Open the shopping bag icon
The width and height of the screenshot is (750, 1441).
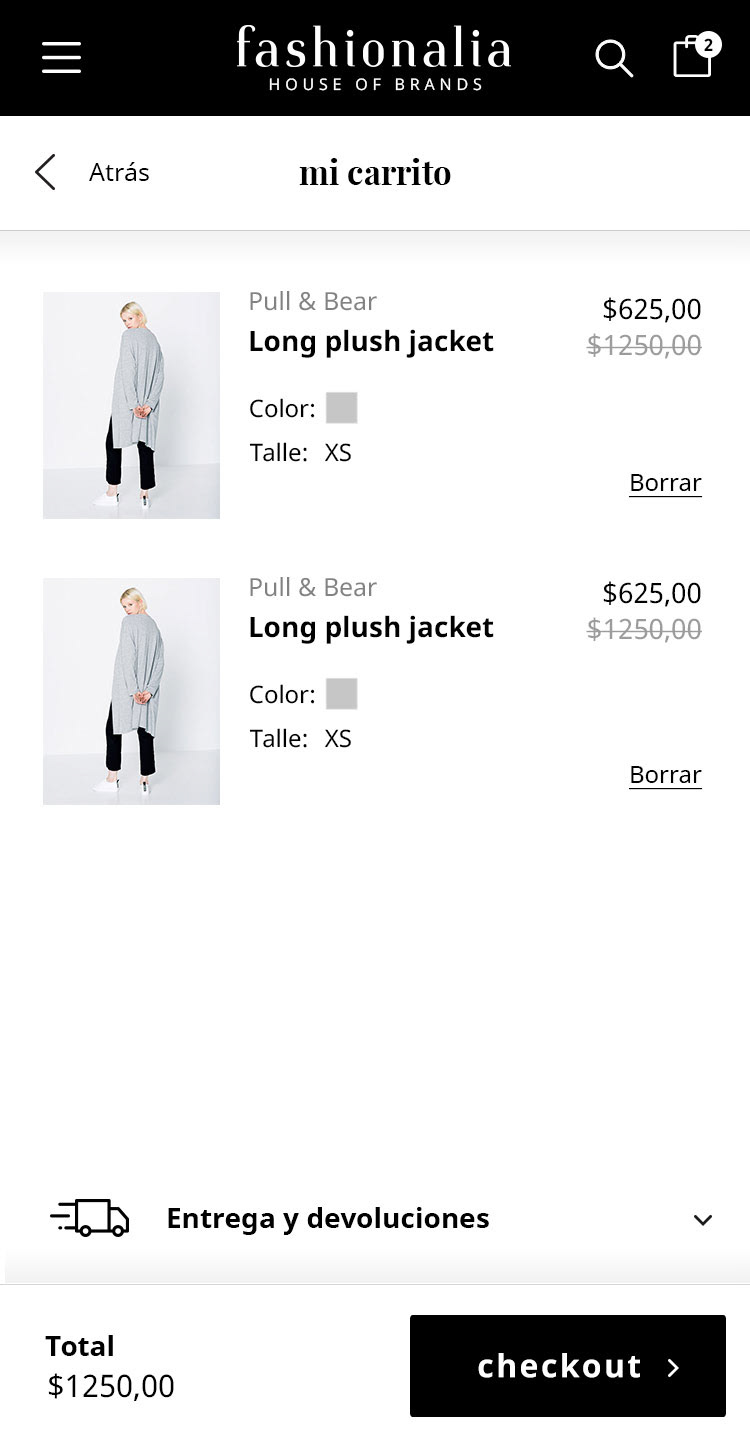[692, 59]
